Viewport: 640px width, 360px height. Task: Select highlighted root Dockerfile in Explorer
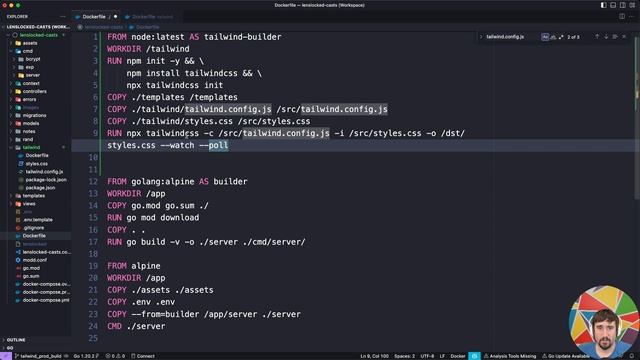pyautogui.click(x=34, y=236)
